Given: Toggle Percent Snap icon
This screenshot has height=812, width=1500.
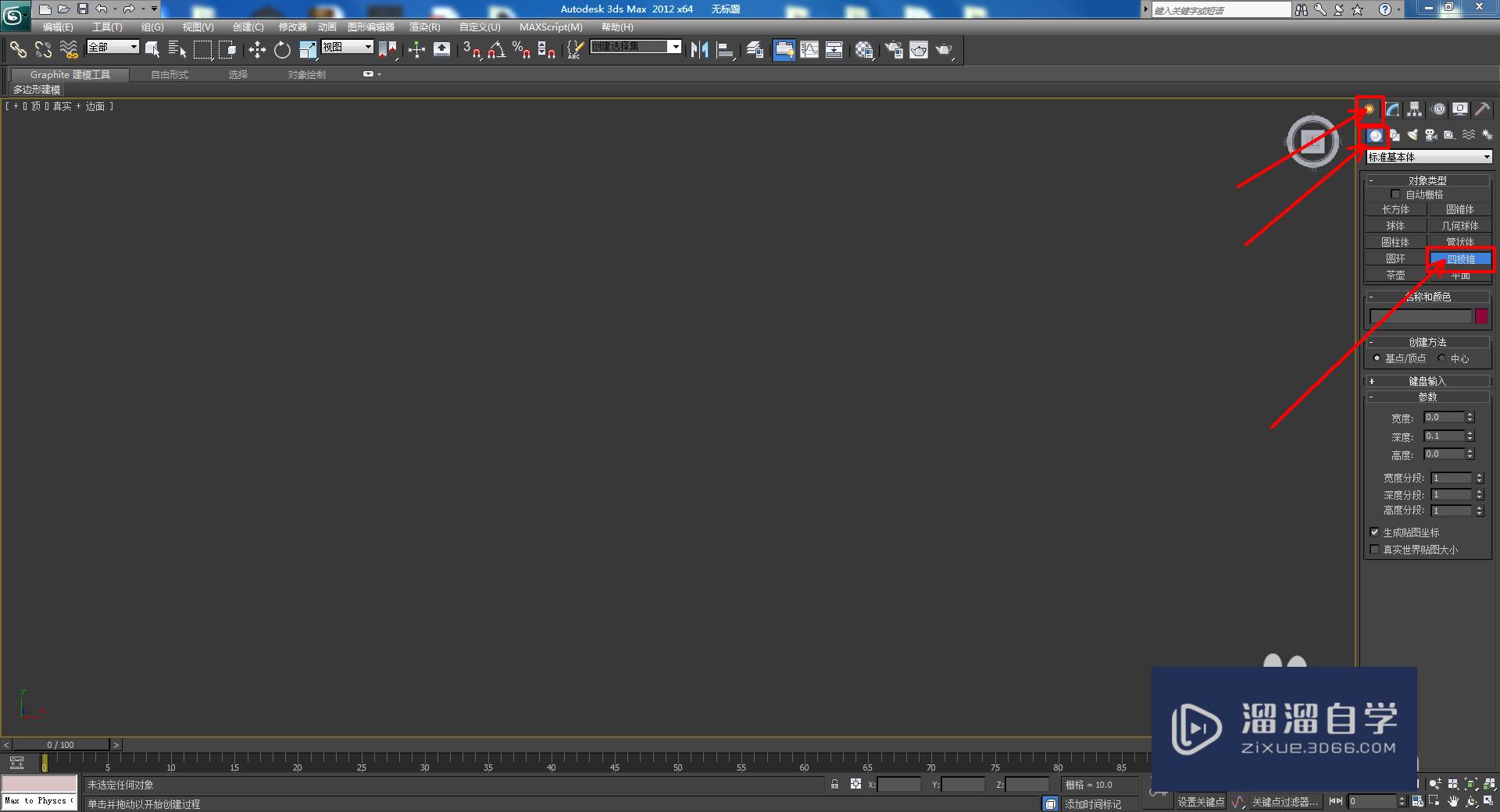Looking at the screenshot, I should click(521, 50).
